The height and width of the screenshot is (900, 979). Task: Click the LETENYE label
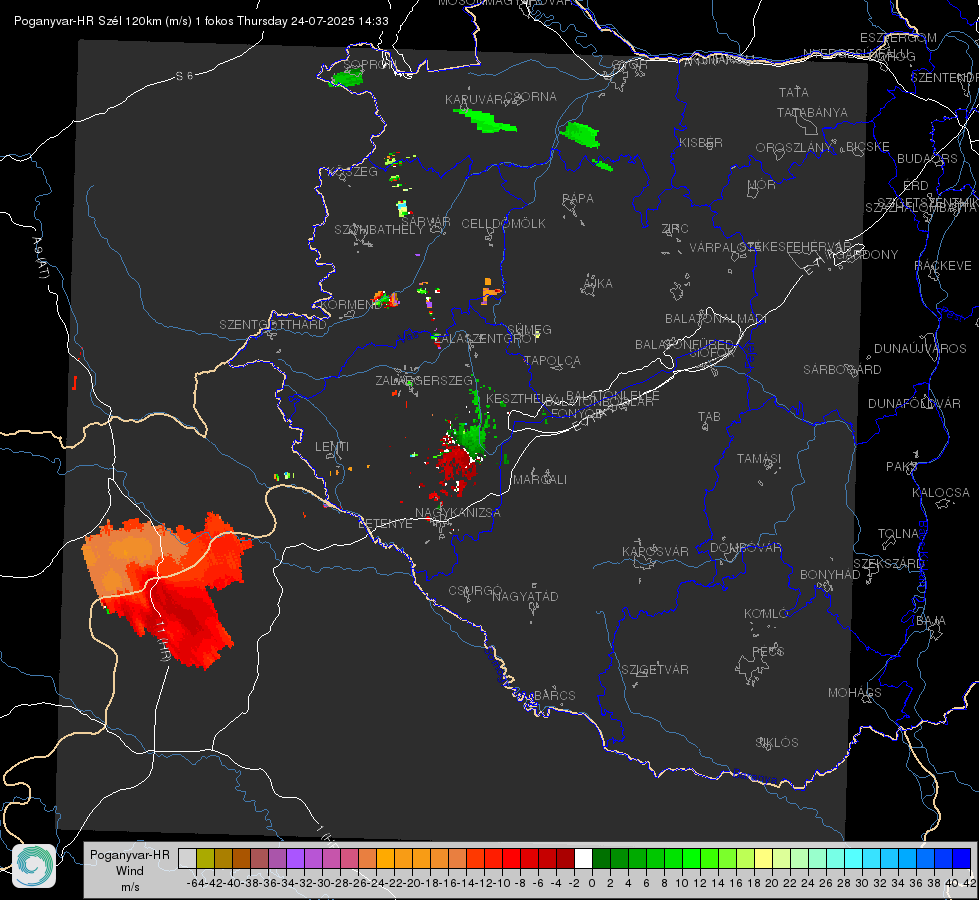coord(385,524)
